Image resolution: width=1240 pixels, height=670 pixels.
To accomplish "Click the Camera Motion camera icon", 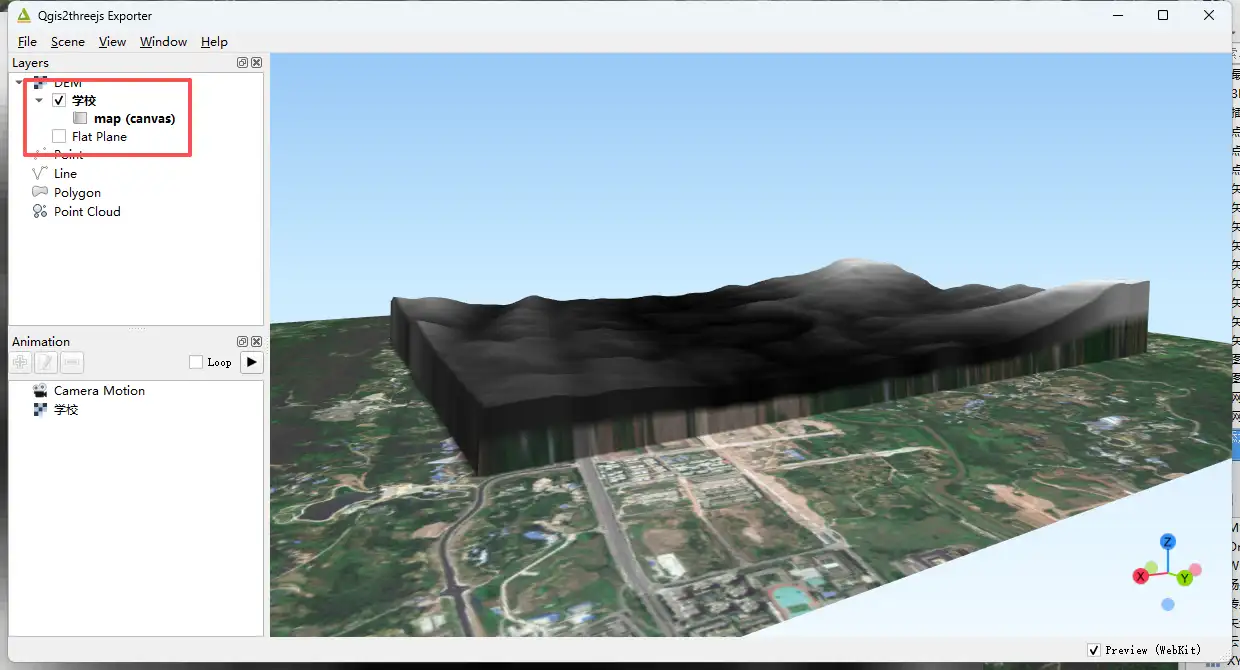I will click(40, 391).
